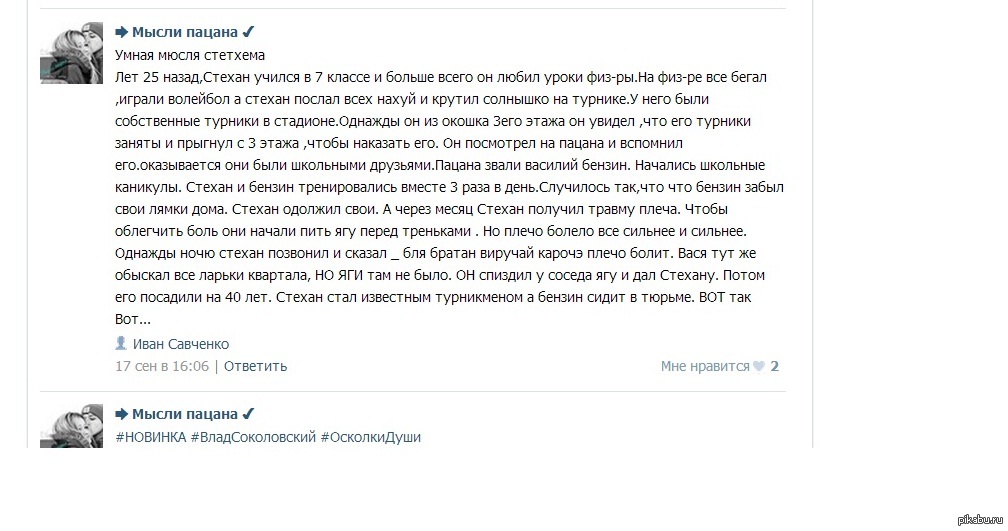Click the person icon beside Иван Савченко

(121, 344)
